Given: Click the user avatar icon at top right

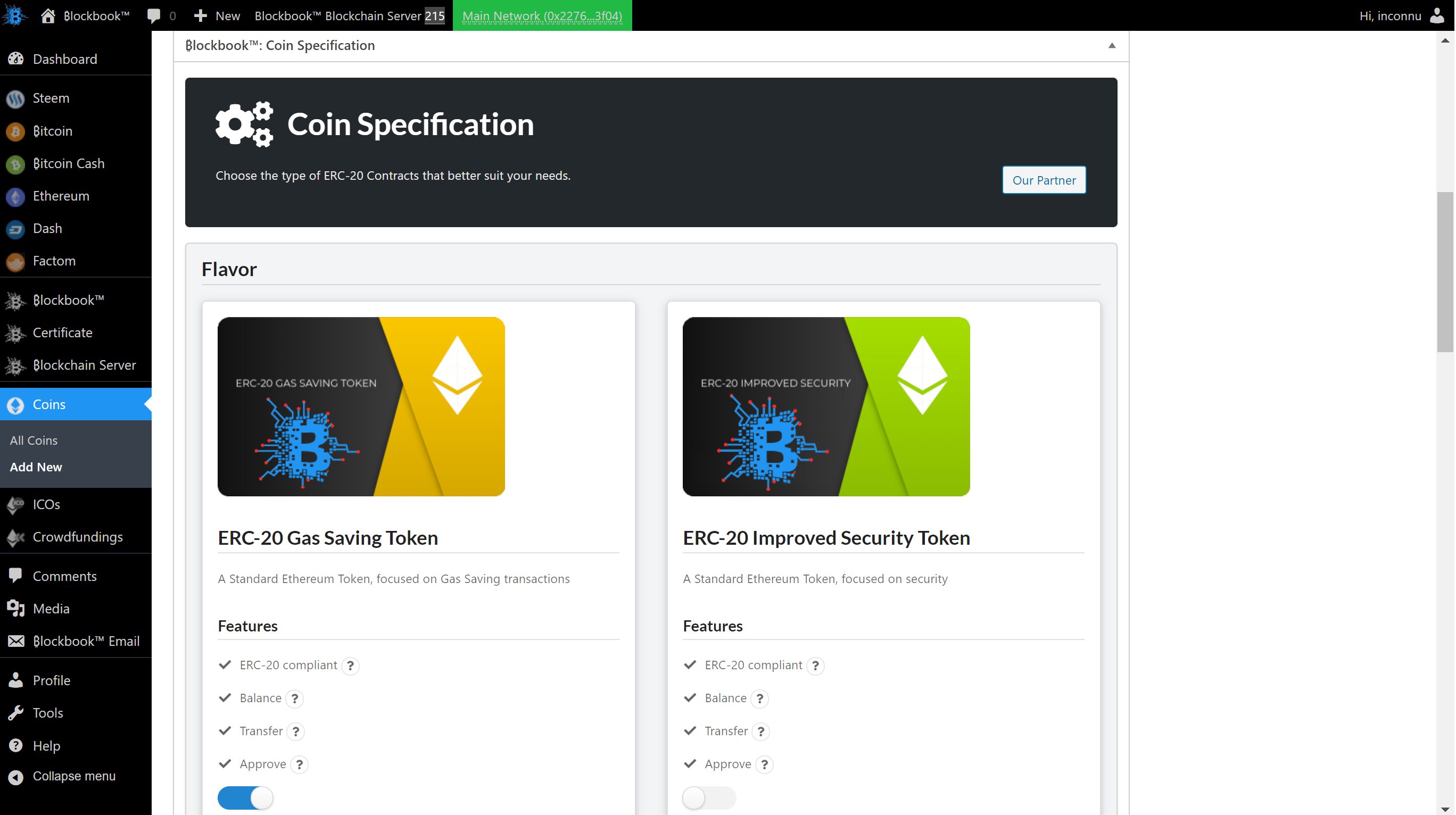Looking at the screenshot, I should (x=1437, y=15).
